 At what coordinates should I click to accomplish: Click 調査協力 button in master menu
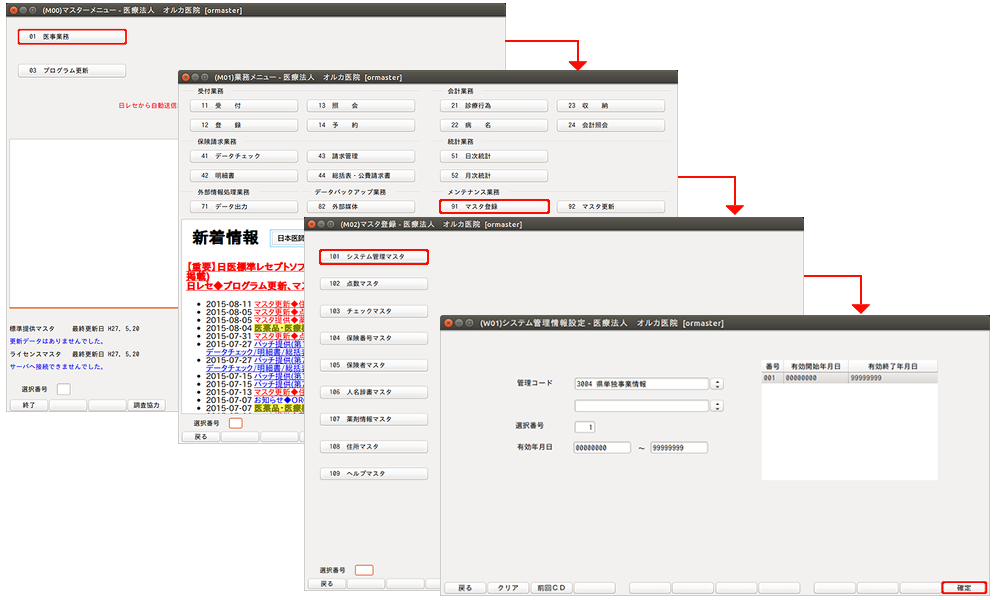click(146, 406)
